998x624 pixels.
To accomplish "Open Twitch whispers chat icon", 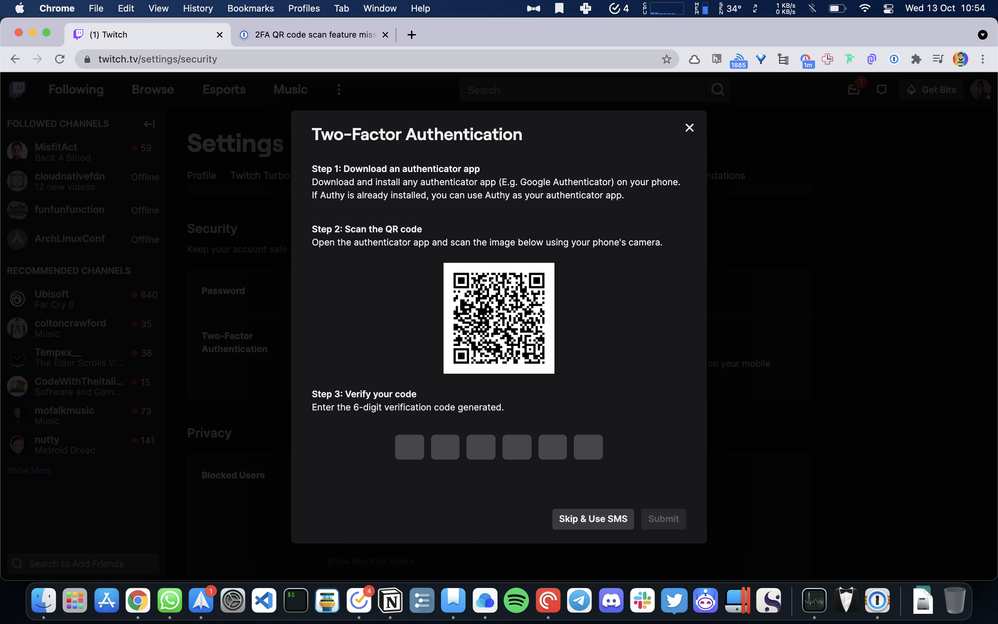I will pyautogui.click(x=881, y=90).
